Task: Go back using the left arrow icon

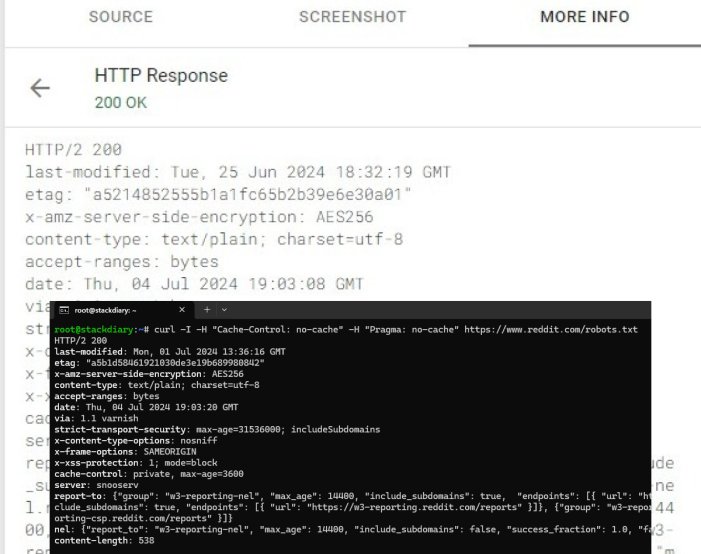Action: click(40, 88)
